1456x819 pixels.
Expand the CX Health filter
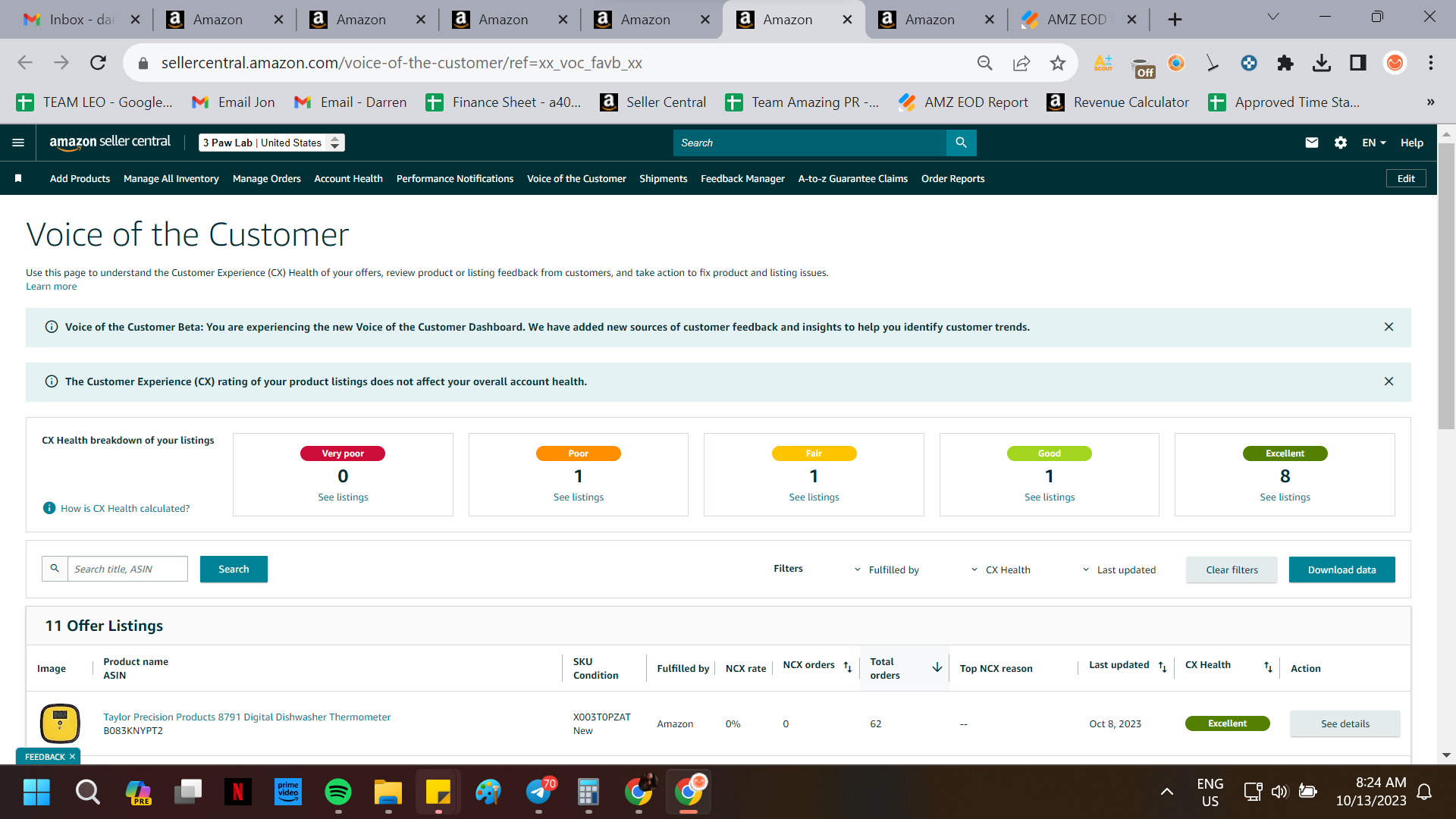coord(1000,570)
